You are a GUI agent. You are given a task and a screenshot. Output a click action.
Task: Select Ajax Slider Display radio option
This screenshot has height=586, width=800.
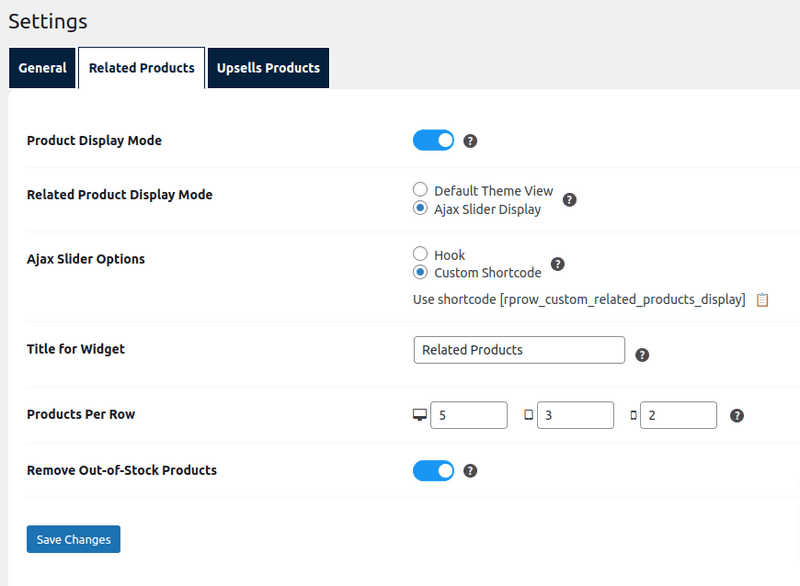(x=421, y=209)
